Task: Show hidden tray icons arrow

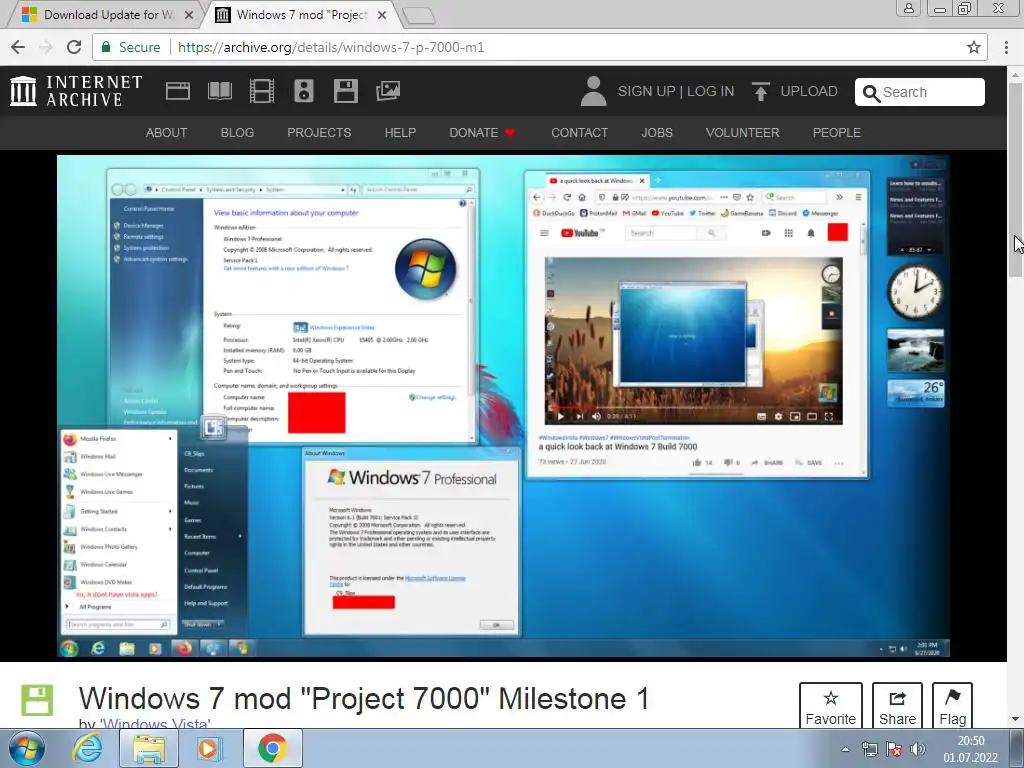Action: 845,749
